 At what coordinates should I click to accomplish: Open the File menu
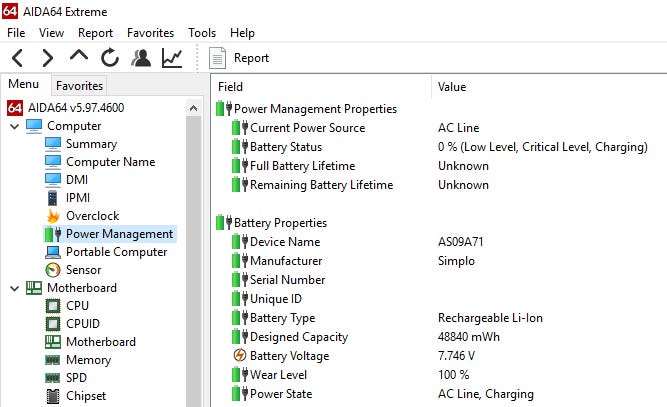click(x=16, y=33)
